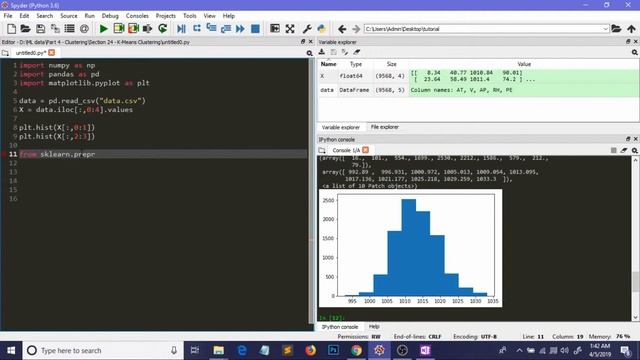Select the X float64 variable row
640x360 pixels.
(x=478, y=76)
